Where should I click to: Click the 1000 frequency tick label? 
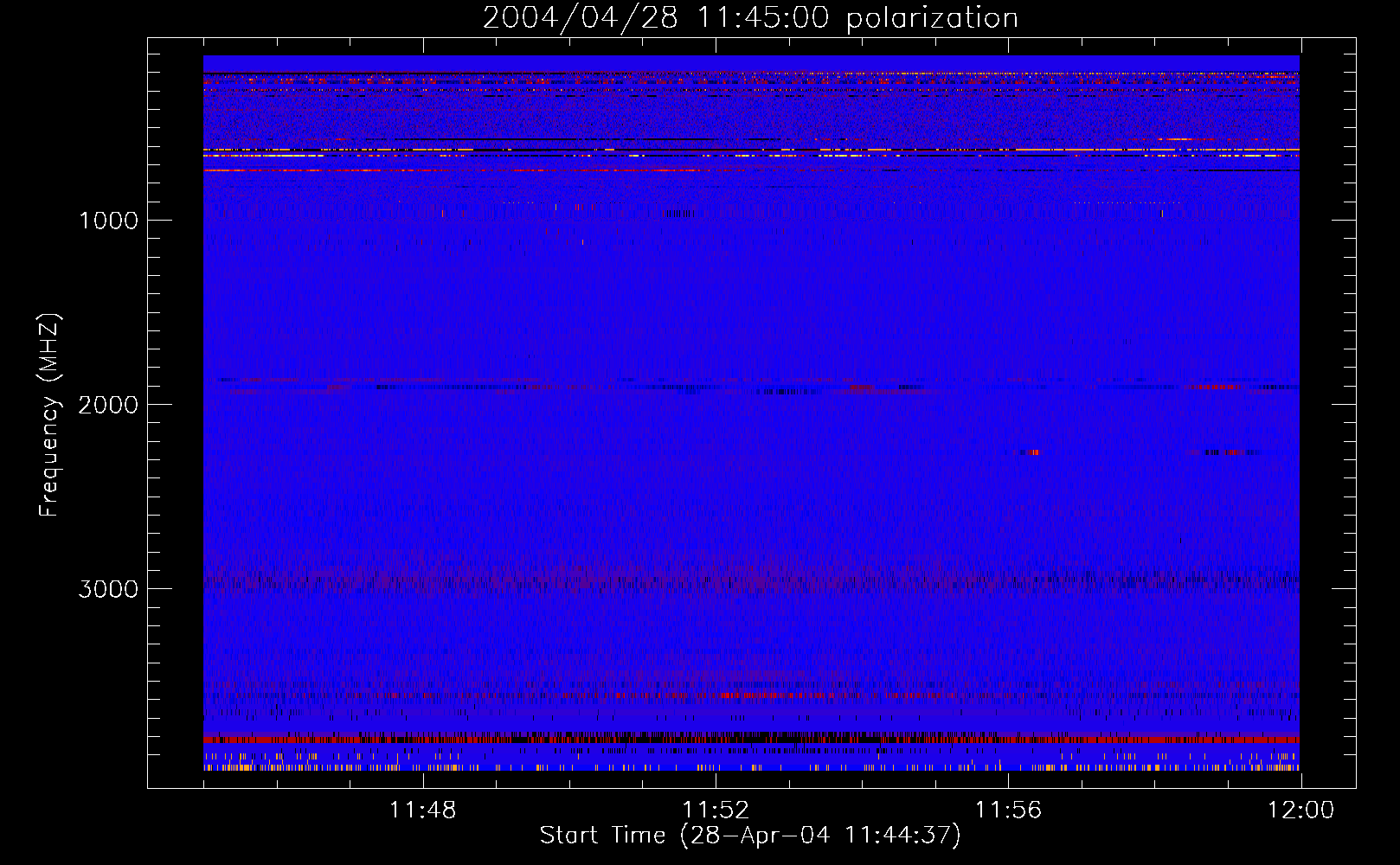coord(108,221)
